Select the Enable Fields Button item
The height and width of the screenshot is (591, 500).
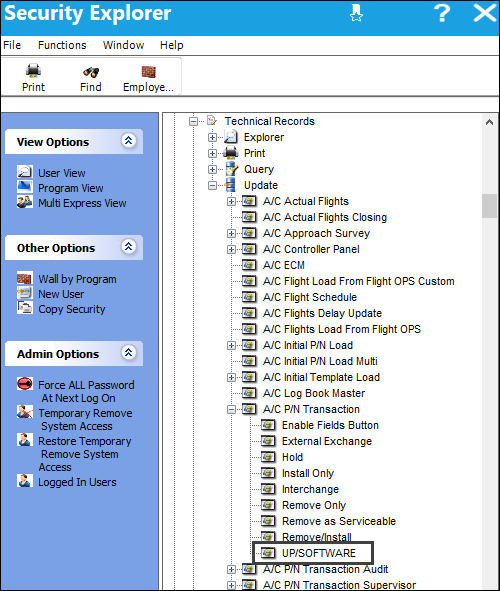tap(330, 425)
